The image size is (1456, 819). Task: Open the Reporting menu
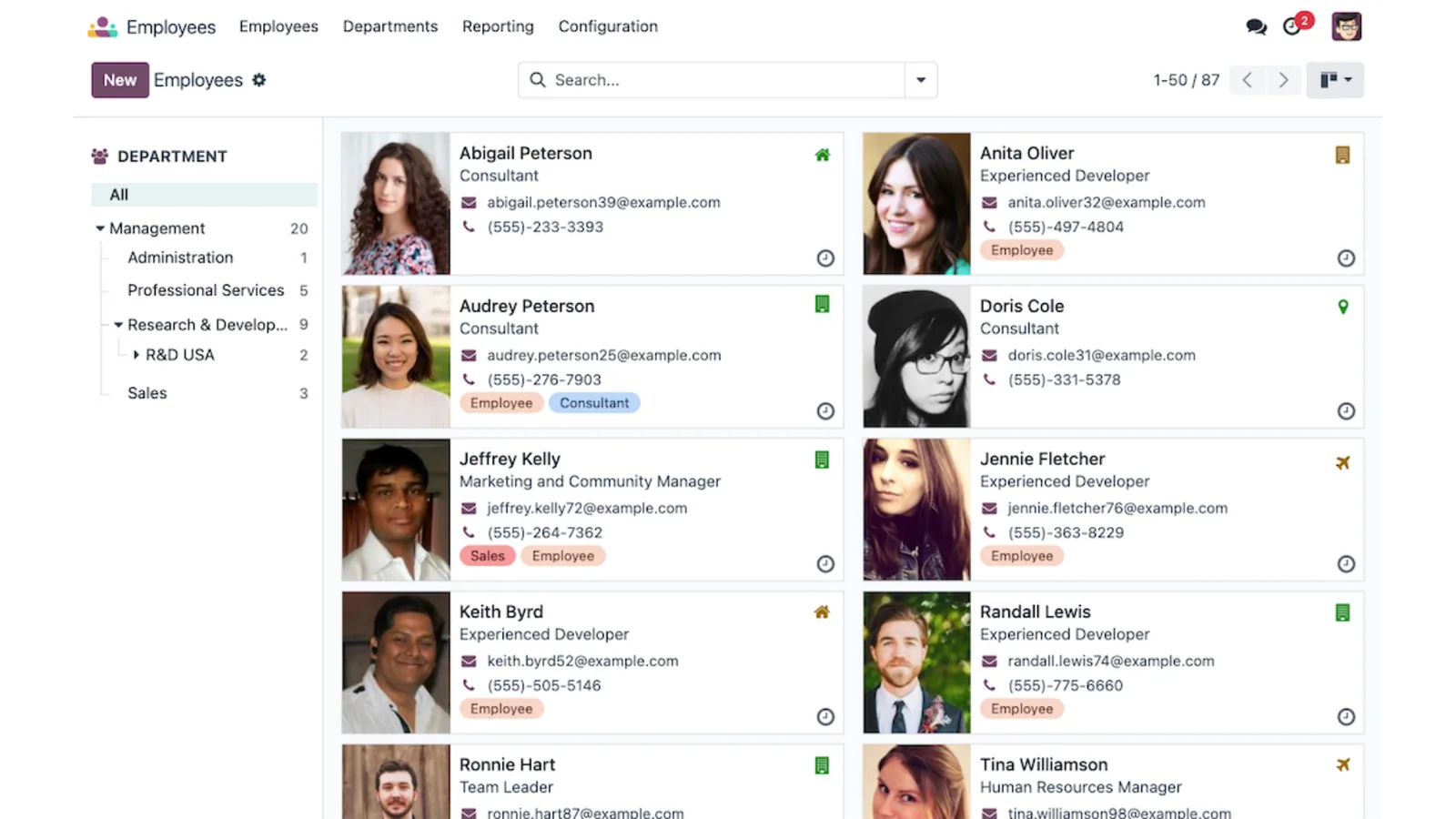click(498, 26)
